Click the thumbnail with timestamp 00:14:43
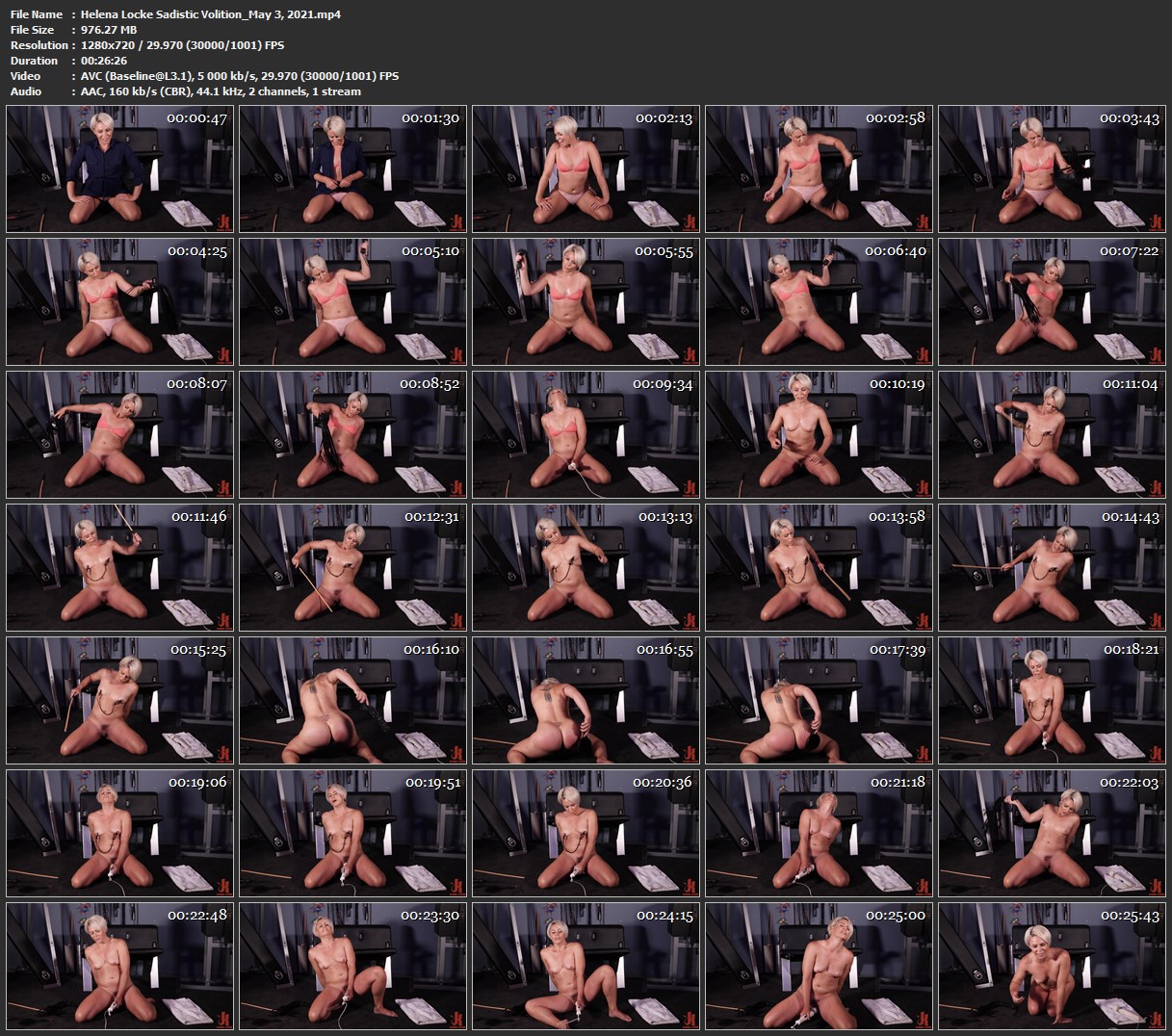This screenshot has width=1172, height=1036. coord(1053,567)
